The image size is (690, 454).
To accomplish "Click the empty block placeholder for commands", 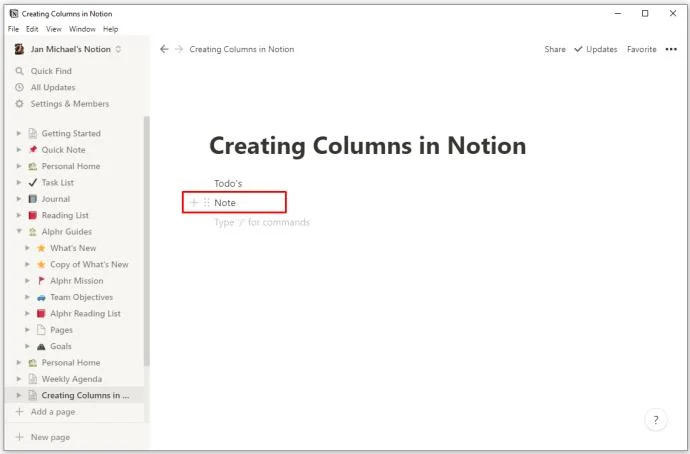I will pos(262,222).
